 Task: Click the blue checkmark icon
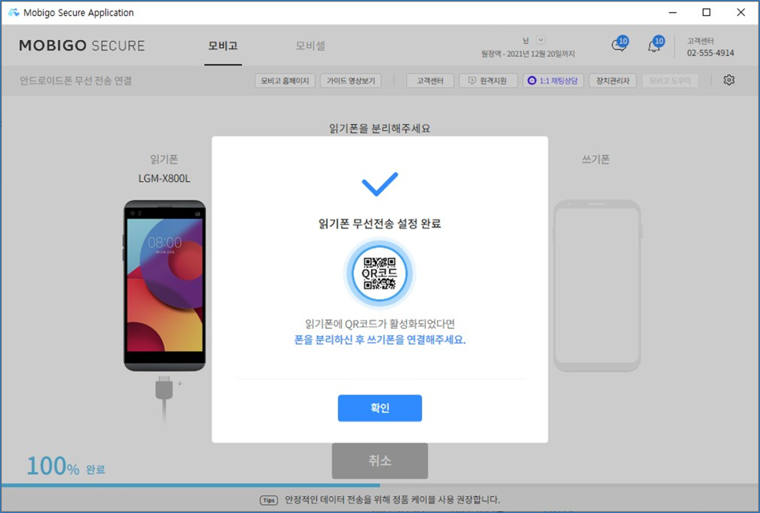click(x=380, y=184)
